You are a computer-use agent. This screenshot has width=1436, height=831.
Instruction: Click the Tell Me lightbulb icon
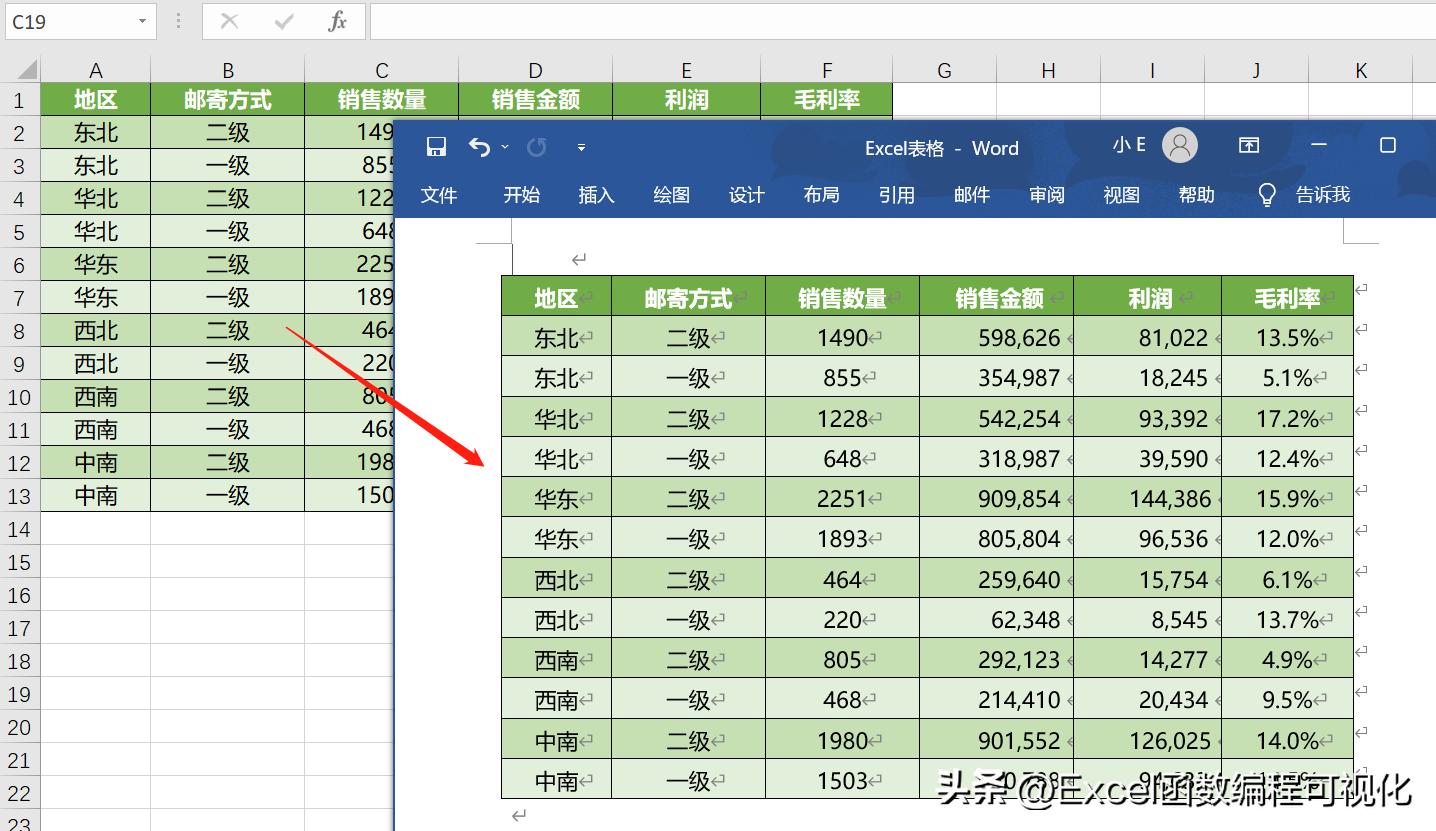pyautogui.click(x=1265, y=195)
